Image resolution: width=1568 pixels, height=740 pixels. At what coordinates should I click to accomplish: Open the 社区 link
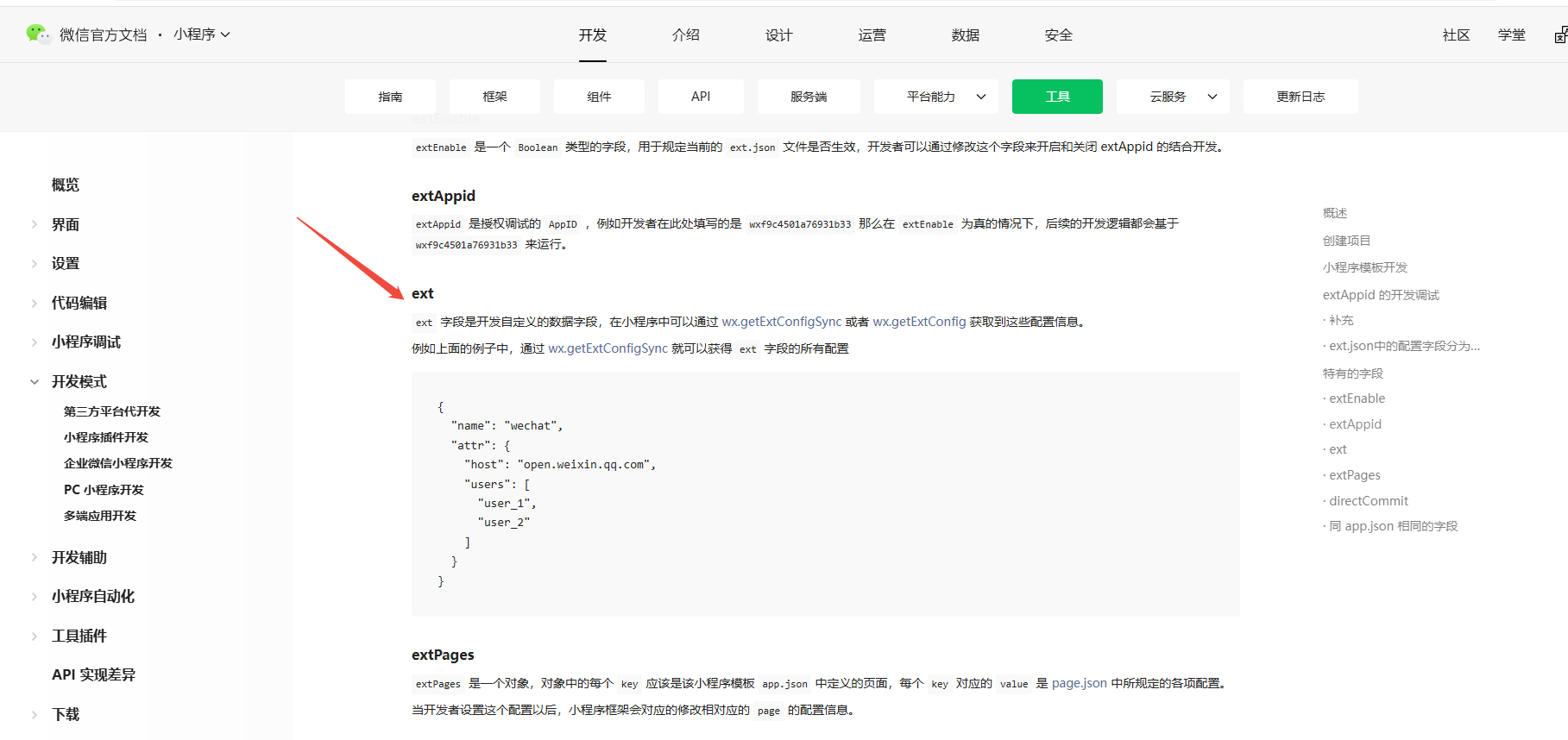click(x=1456, y=35)
